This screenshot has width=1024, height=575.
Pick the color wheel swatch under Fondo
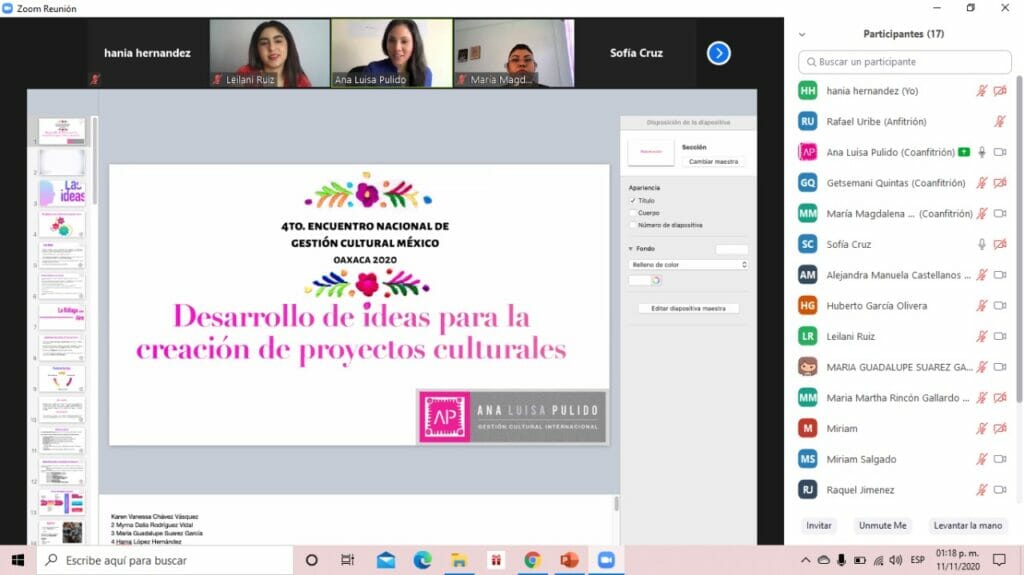tap(656, 281)
